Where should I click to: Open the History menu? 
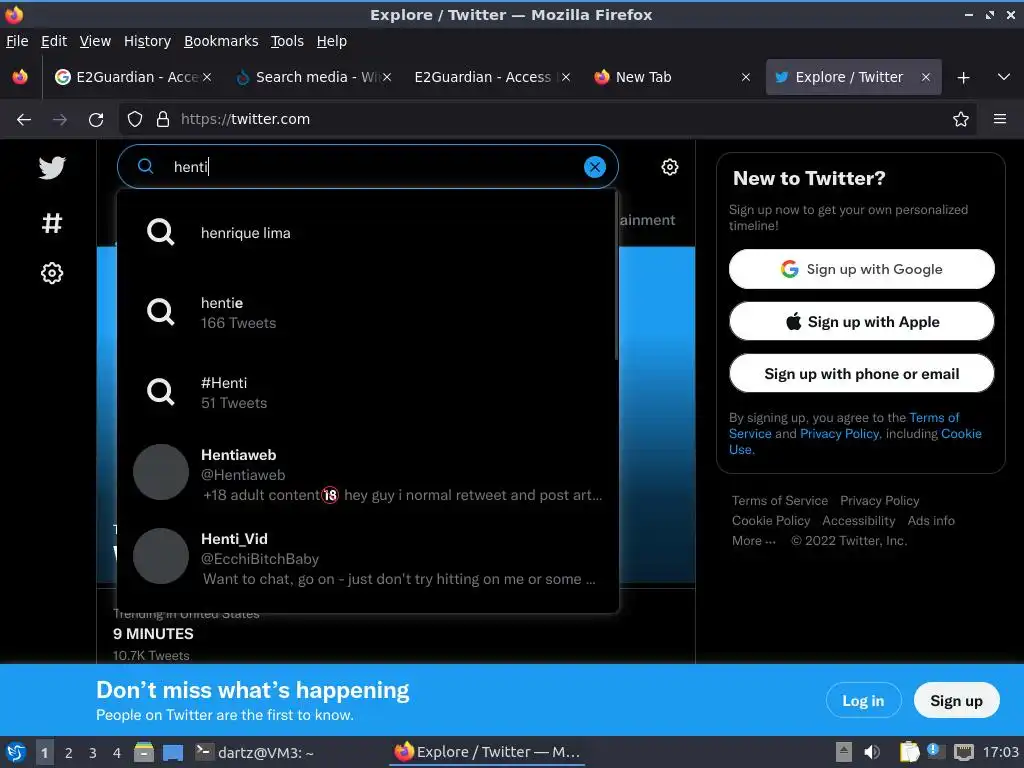(147, 41)
